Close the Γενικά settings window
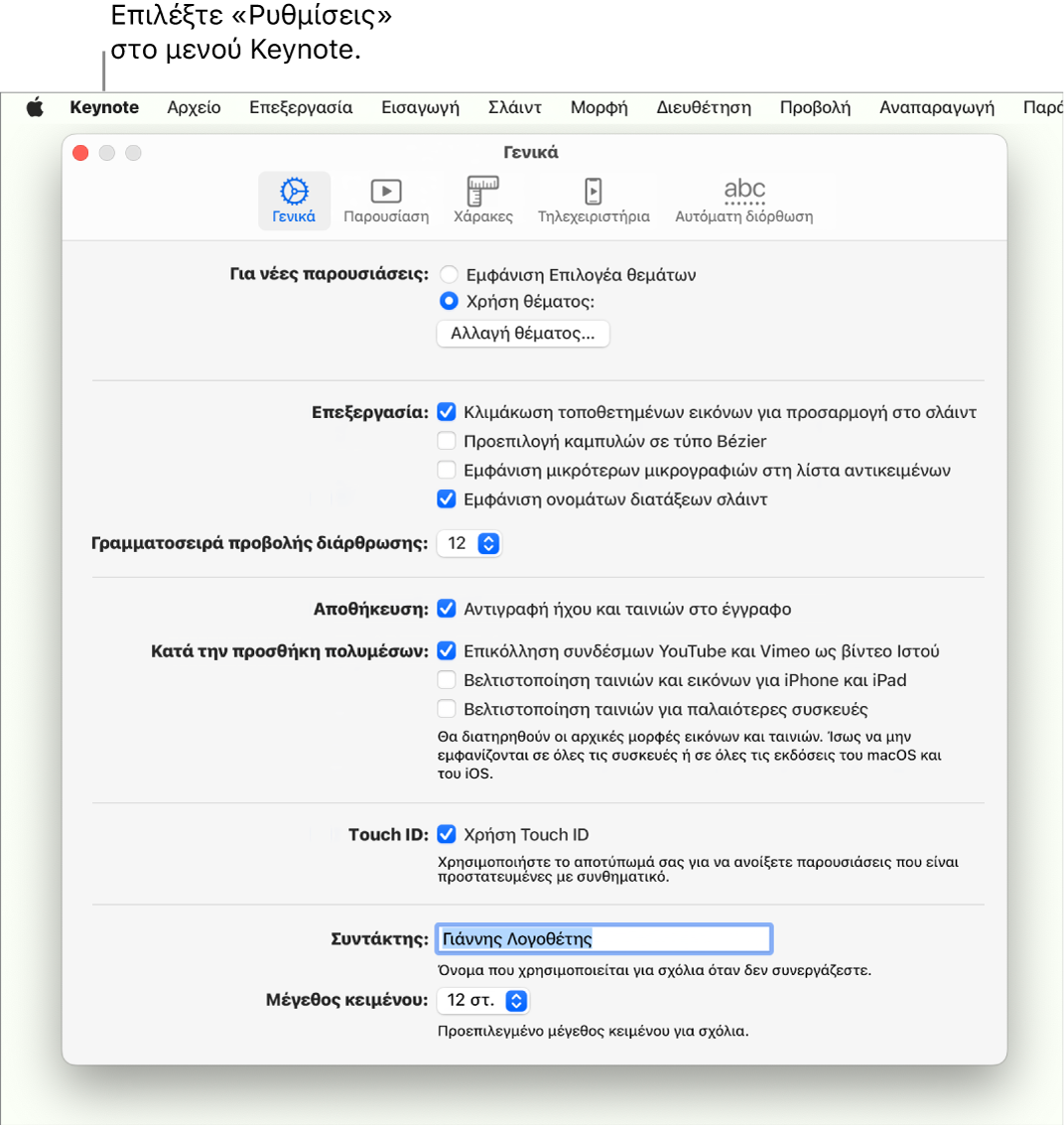This screenshot has height=1125, width=1064. click(81, 153)
